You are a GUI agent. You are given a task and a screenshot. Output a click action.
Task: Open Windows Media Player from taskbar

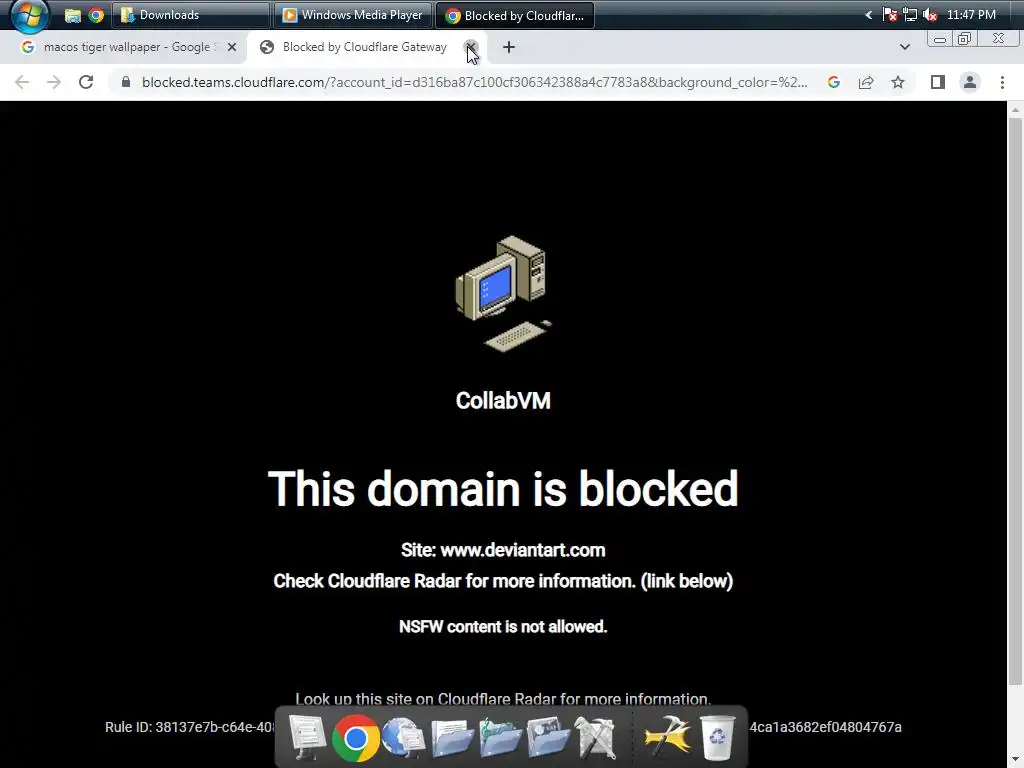[x=353, y=15]
